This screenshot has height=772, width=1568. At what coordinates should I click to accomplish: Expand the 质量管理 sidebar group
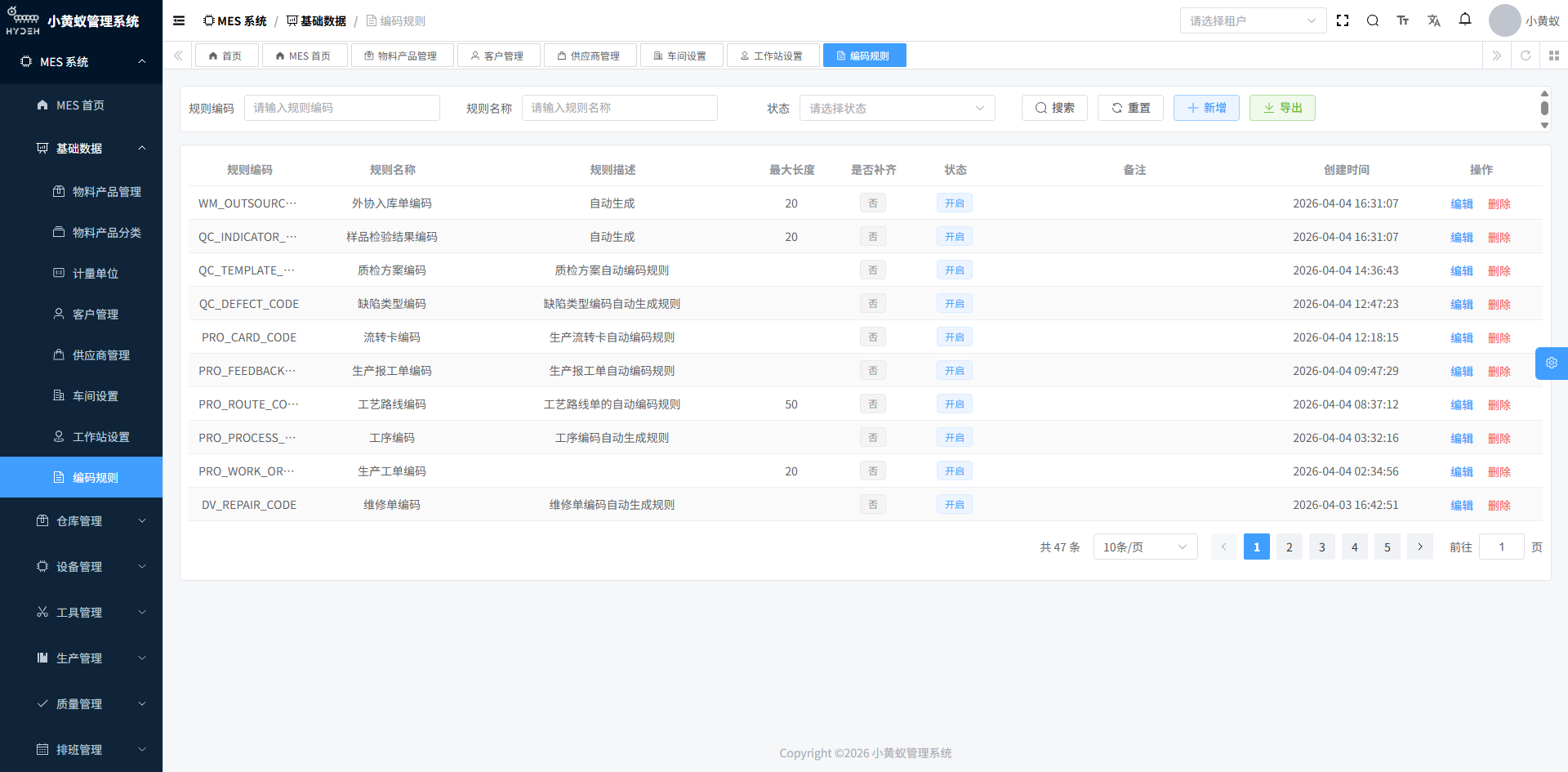pyautogui.click(x=81, y=703)
